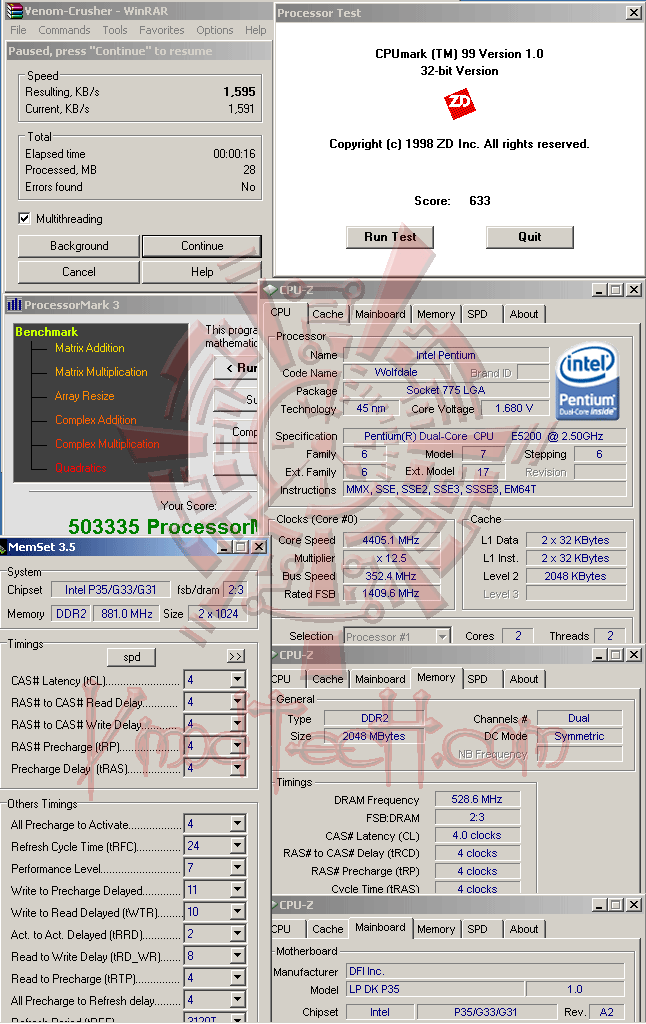
Task: Click Run Test in Processor Test
Action: (390, 237)
